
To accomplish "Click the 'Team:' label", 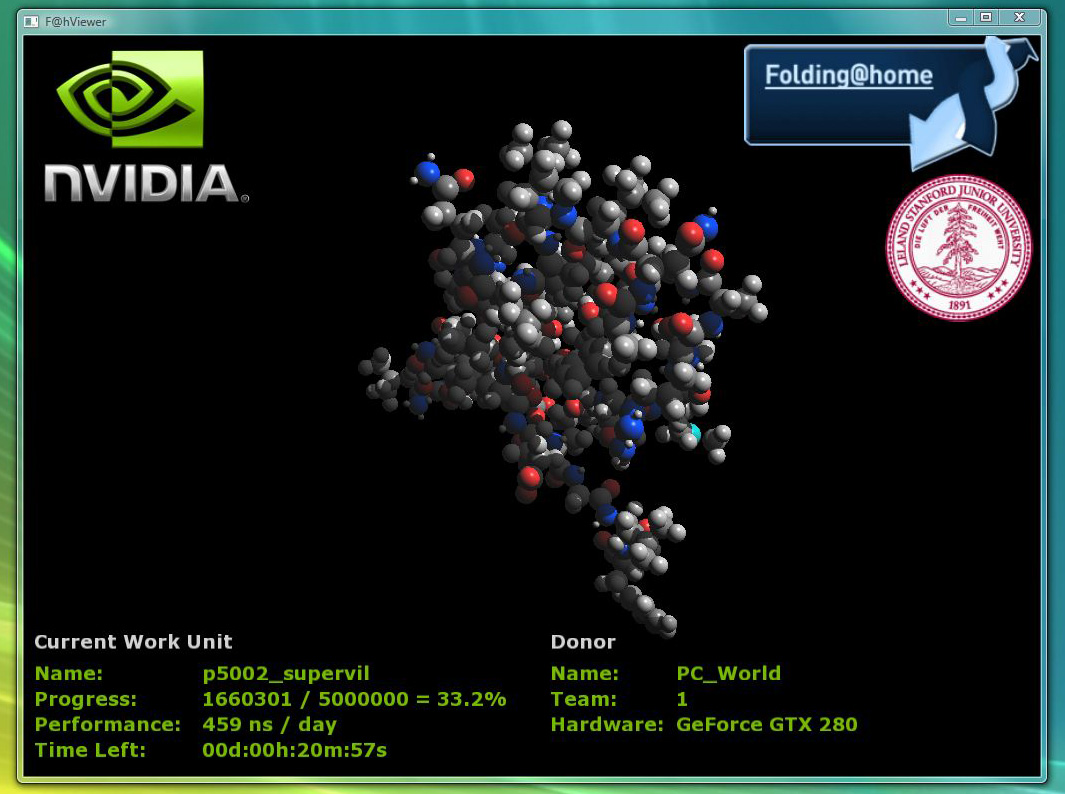I will (583, 699).
